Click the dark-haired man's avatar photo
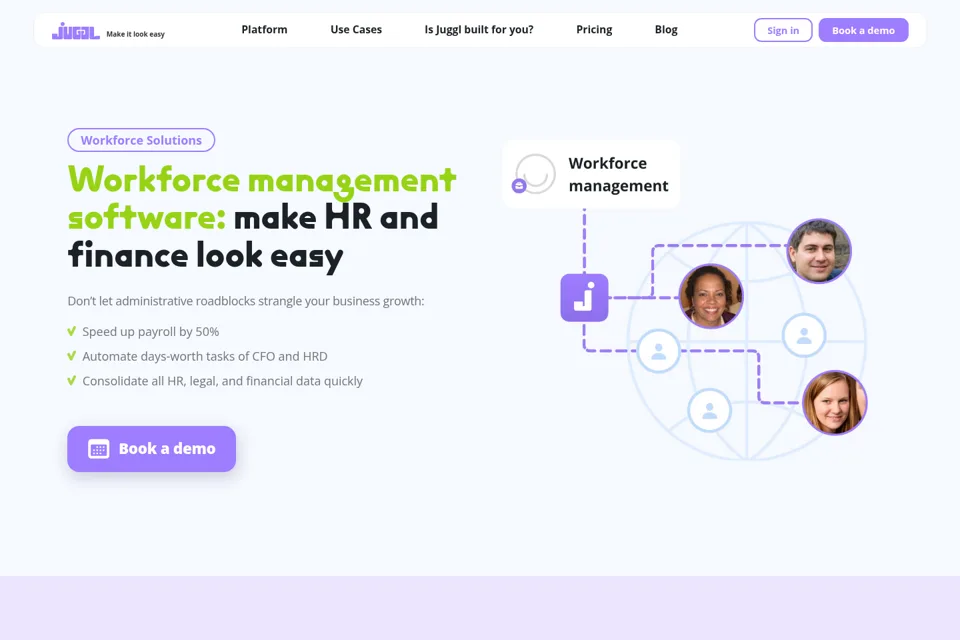 (819, 250)
